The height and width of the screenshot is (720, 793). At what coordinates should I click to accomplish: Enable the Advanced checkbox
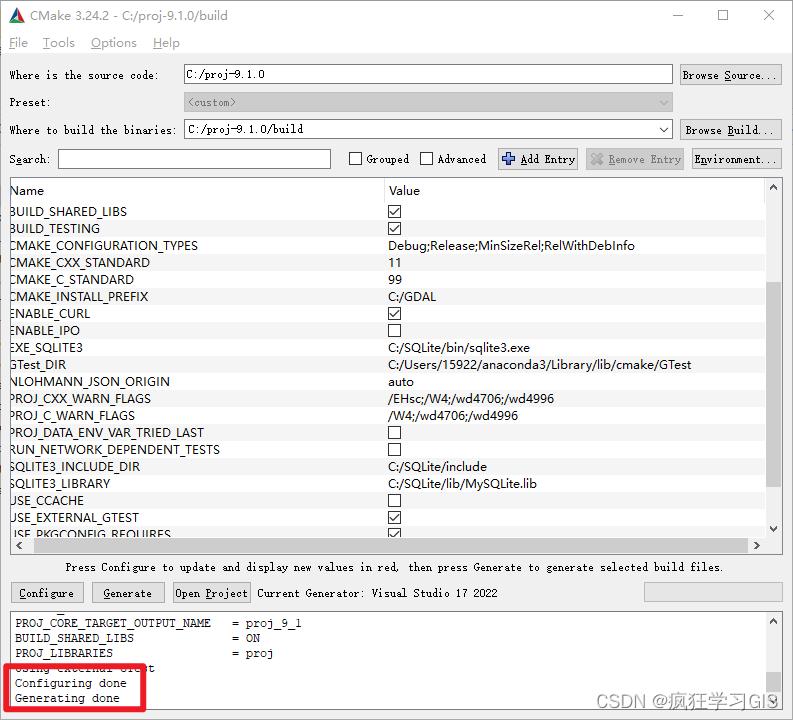point(426,159)
